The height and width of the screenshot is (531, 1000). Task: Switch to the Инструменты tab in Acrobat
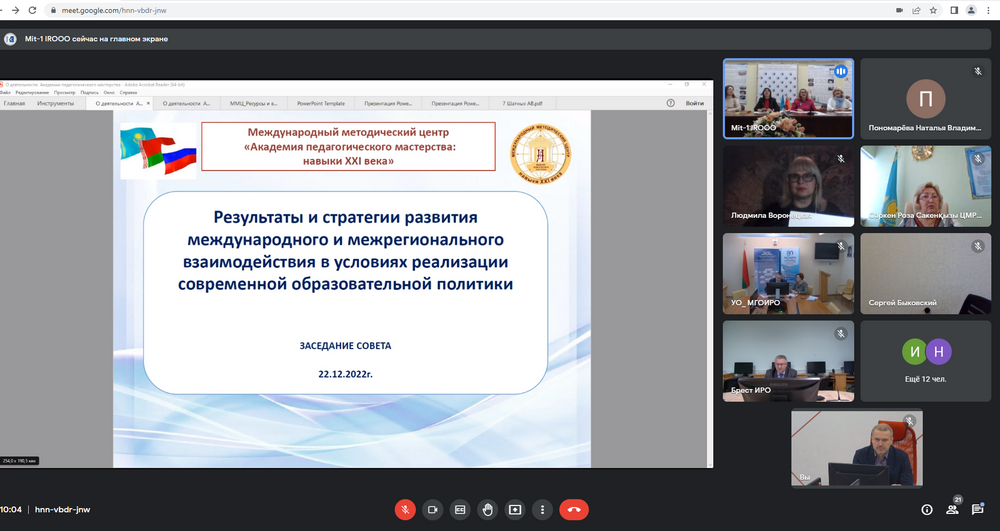coord(55,103)
